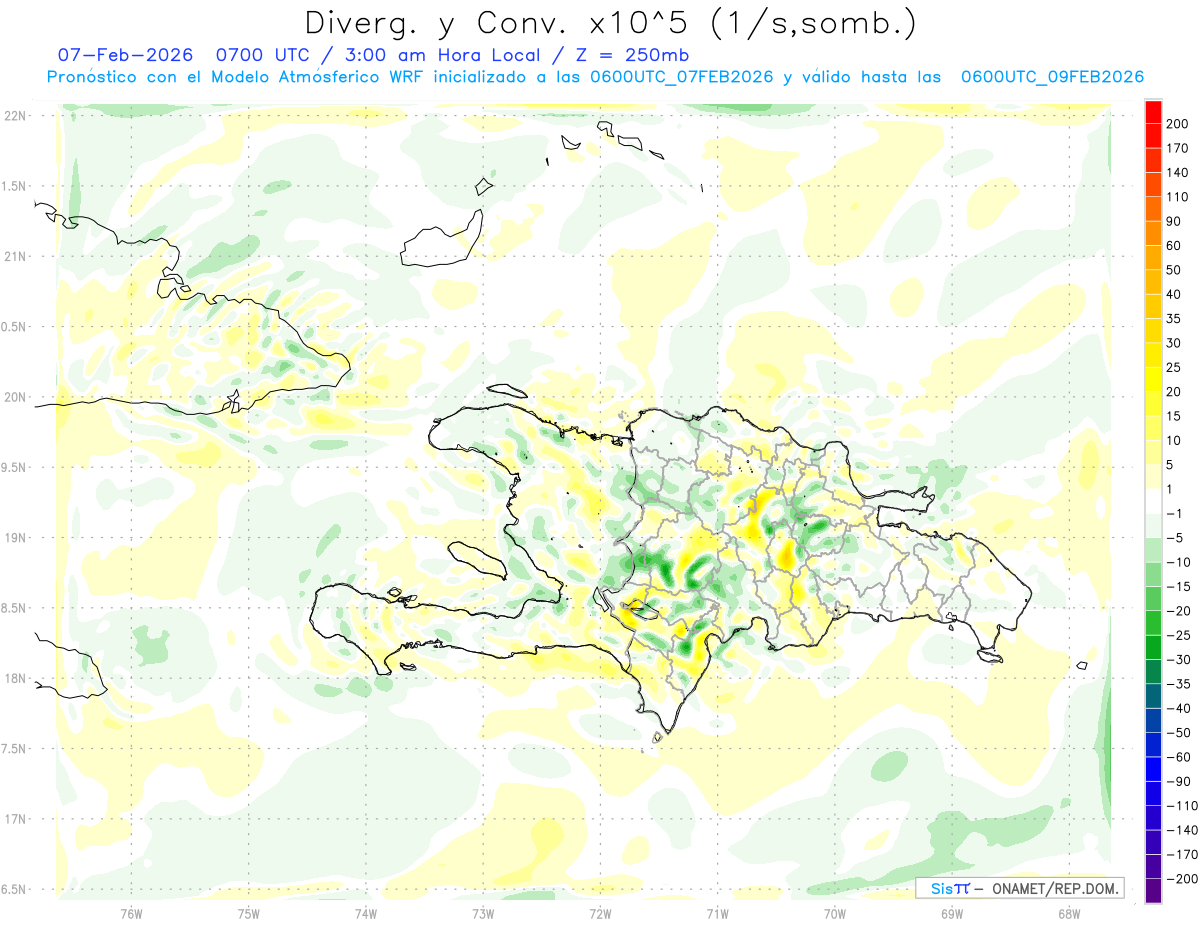Click the color bar value '25'

point(1175,367)
